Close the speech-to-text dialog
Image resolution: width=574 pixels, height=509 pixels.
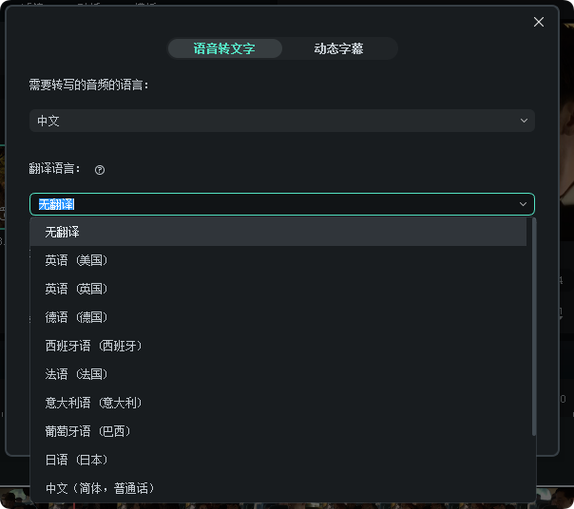point(538,22)
